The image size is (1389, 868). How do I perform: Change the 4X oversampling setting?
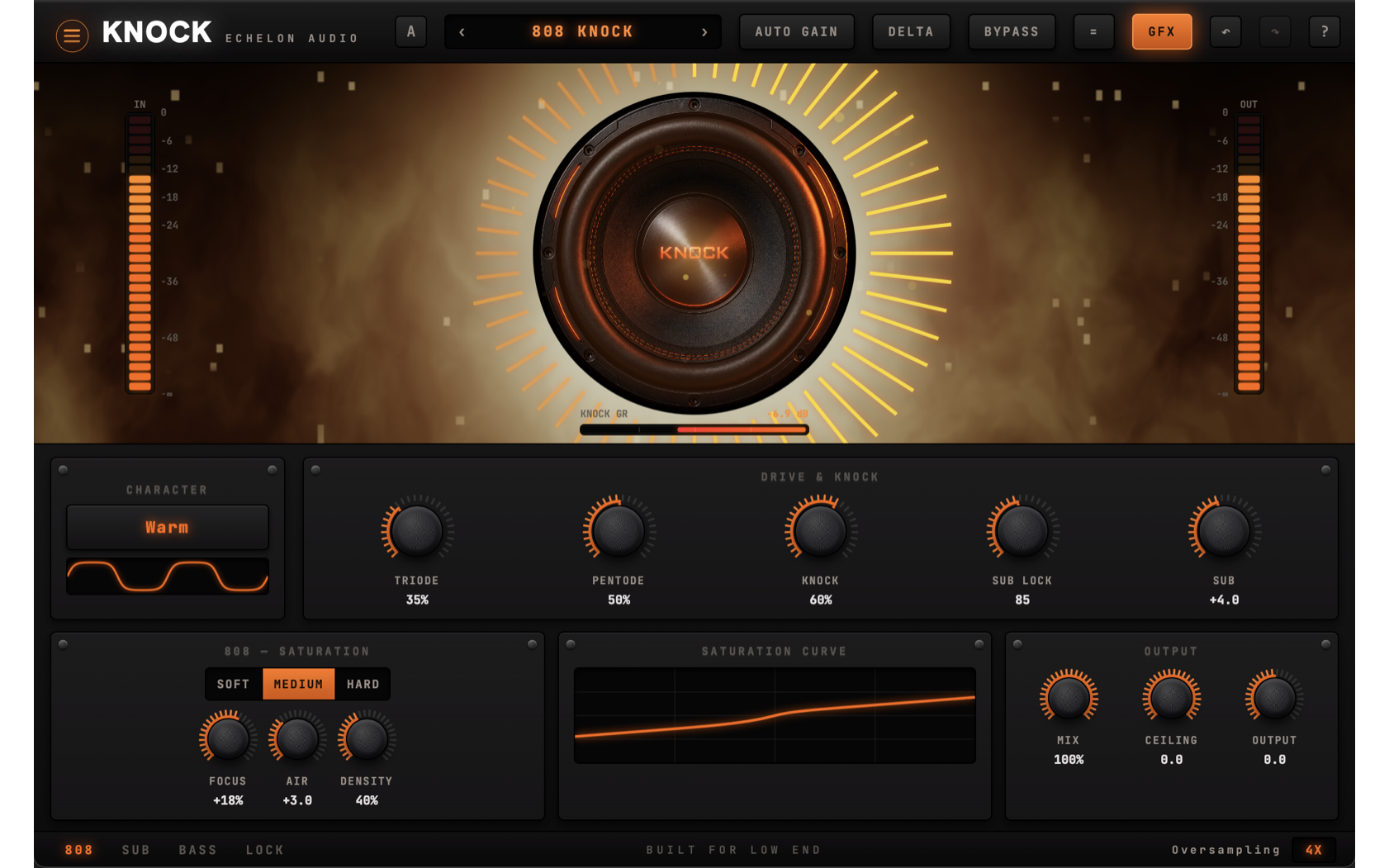click(x=1314, y=850)
